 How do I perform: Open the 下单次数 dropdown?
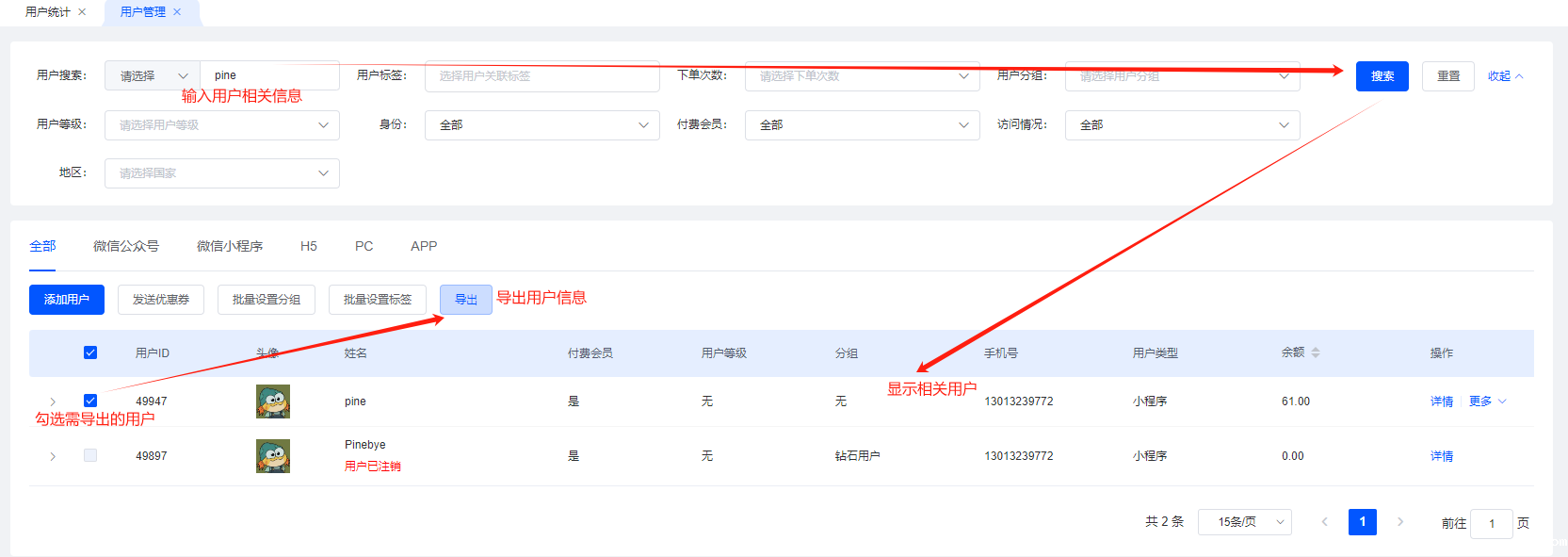click(x=862, y=76)
